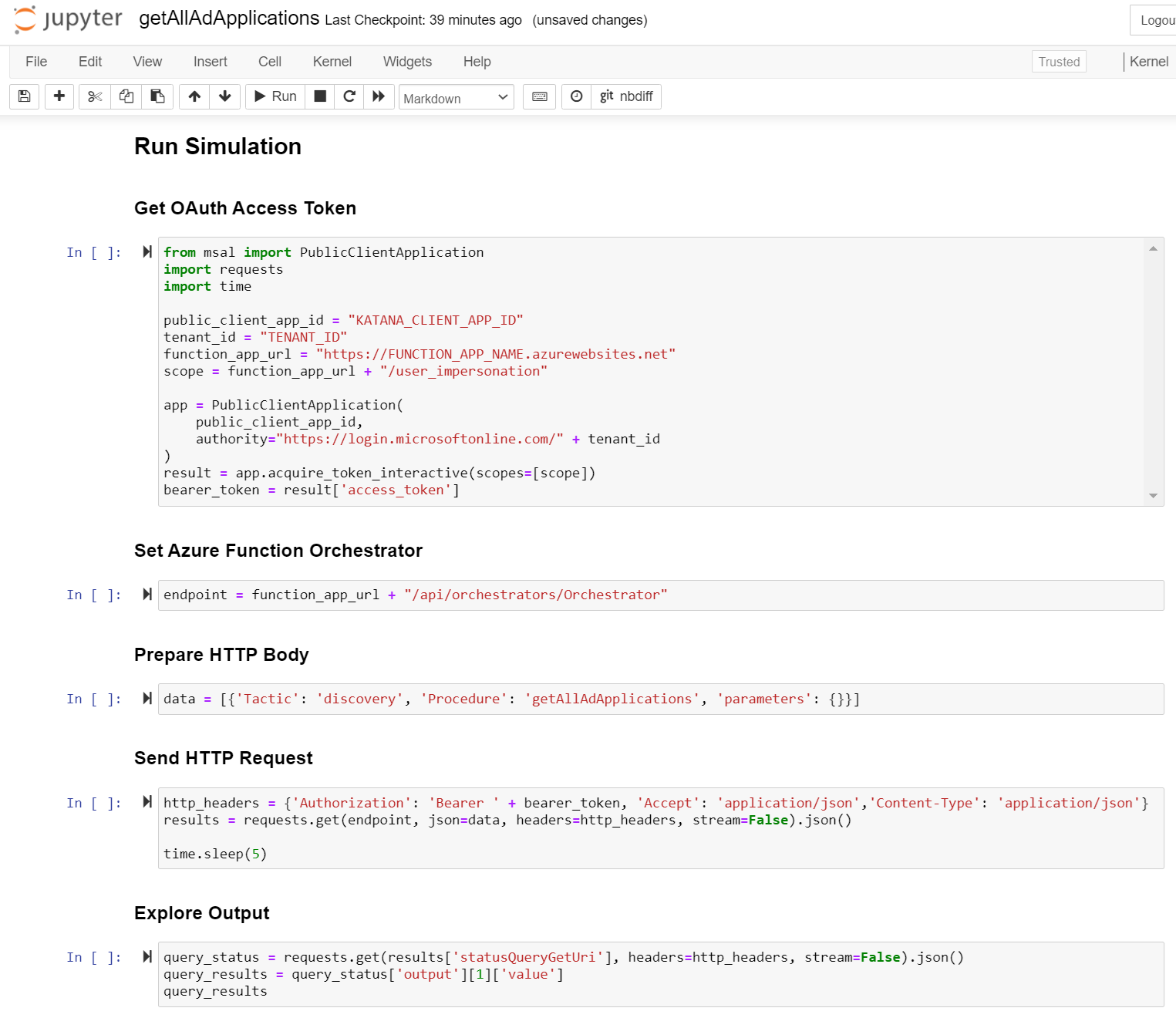This screenshot has height=1018, width=1176.
Task: Copy the selected cells
Action: (126, 96)
